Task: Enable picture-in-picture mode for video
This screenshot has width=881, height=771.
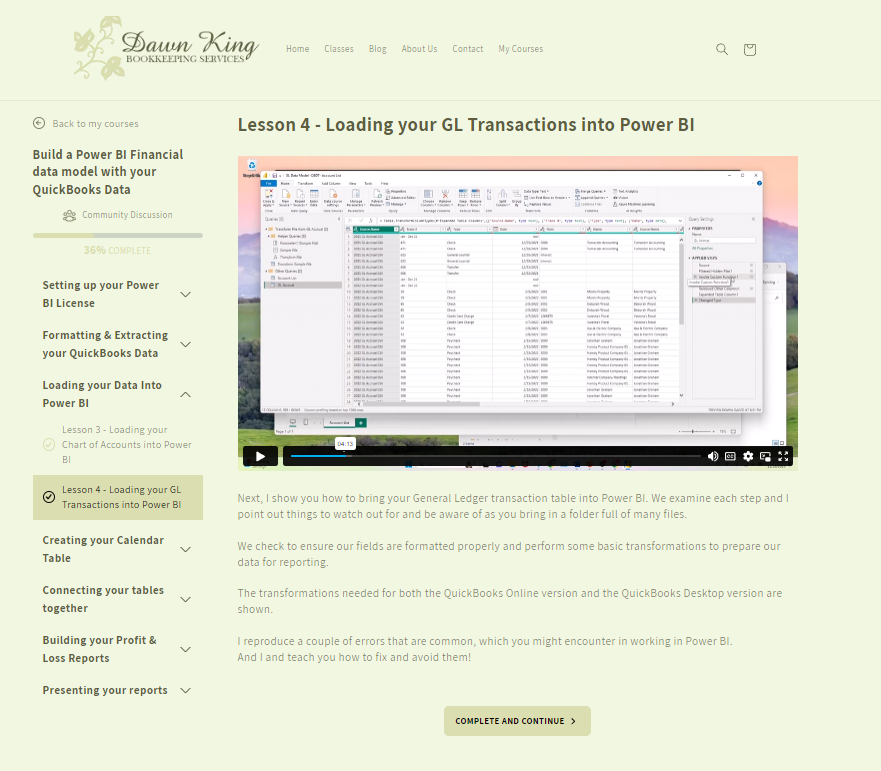Action: click(766, 456)
